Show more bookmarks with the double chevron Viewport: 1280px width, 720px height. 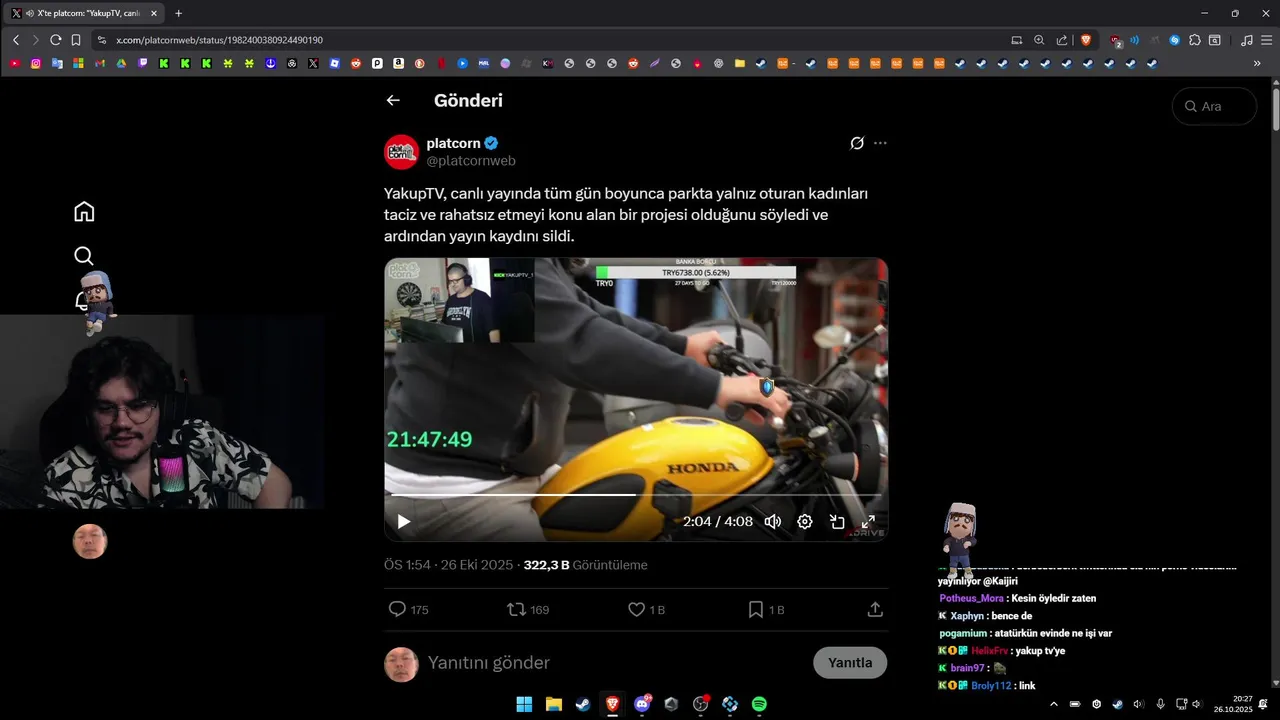coord(1257,63)
